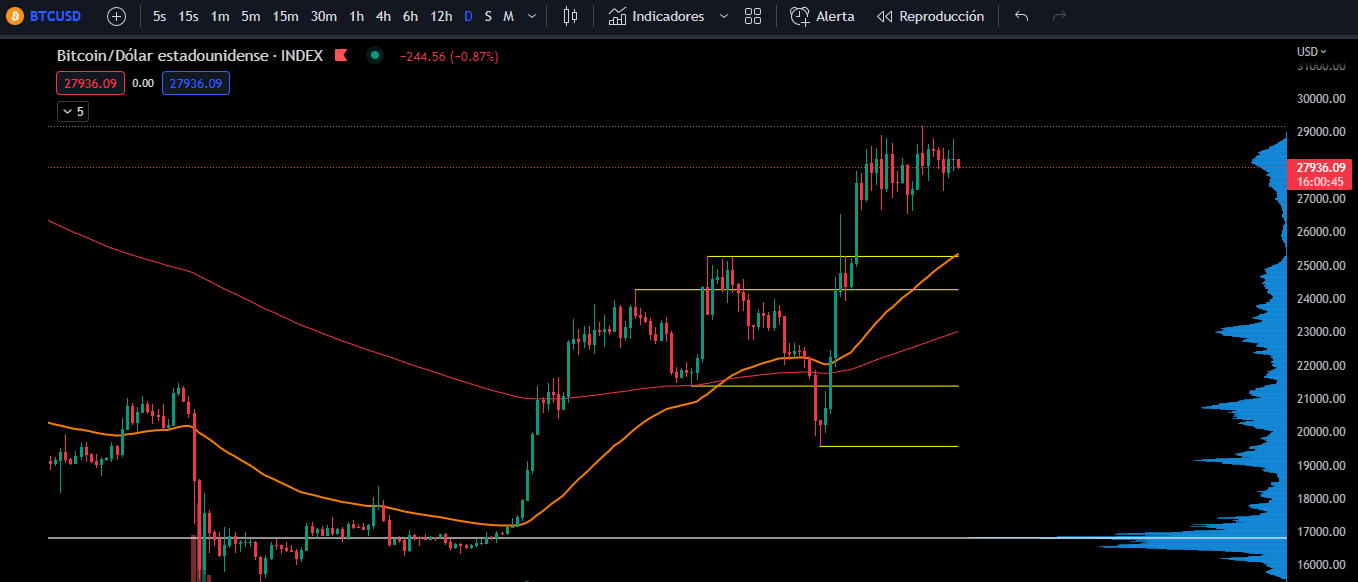Expand the collapsed indicators legend showing 5
1358x582 pixels.
(73, 112)
